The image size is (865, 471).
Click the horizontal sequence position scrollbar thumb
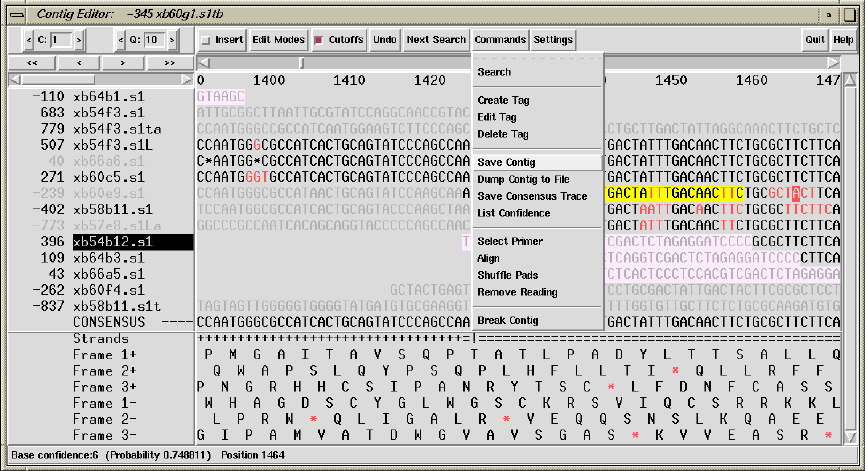(x=303, y=63)
